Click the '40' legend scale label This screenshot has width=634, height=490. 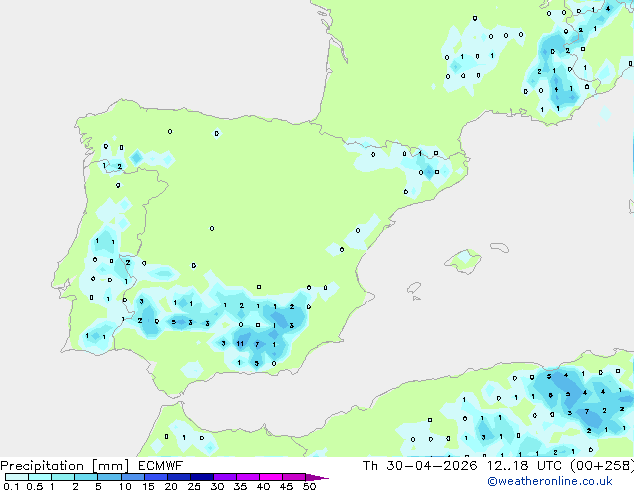click(x=263, y=486)
